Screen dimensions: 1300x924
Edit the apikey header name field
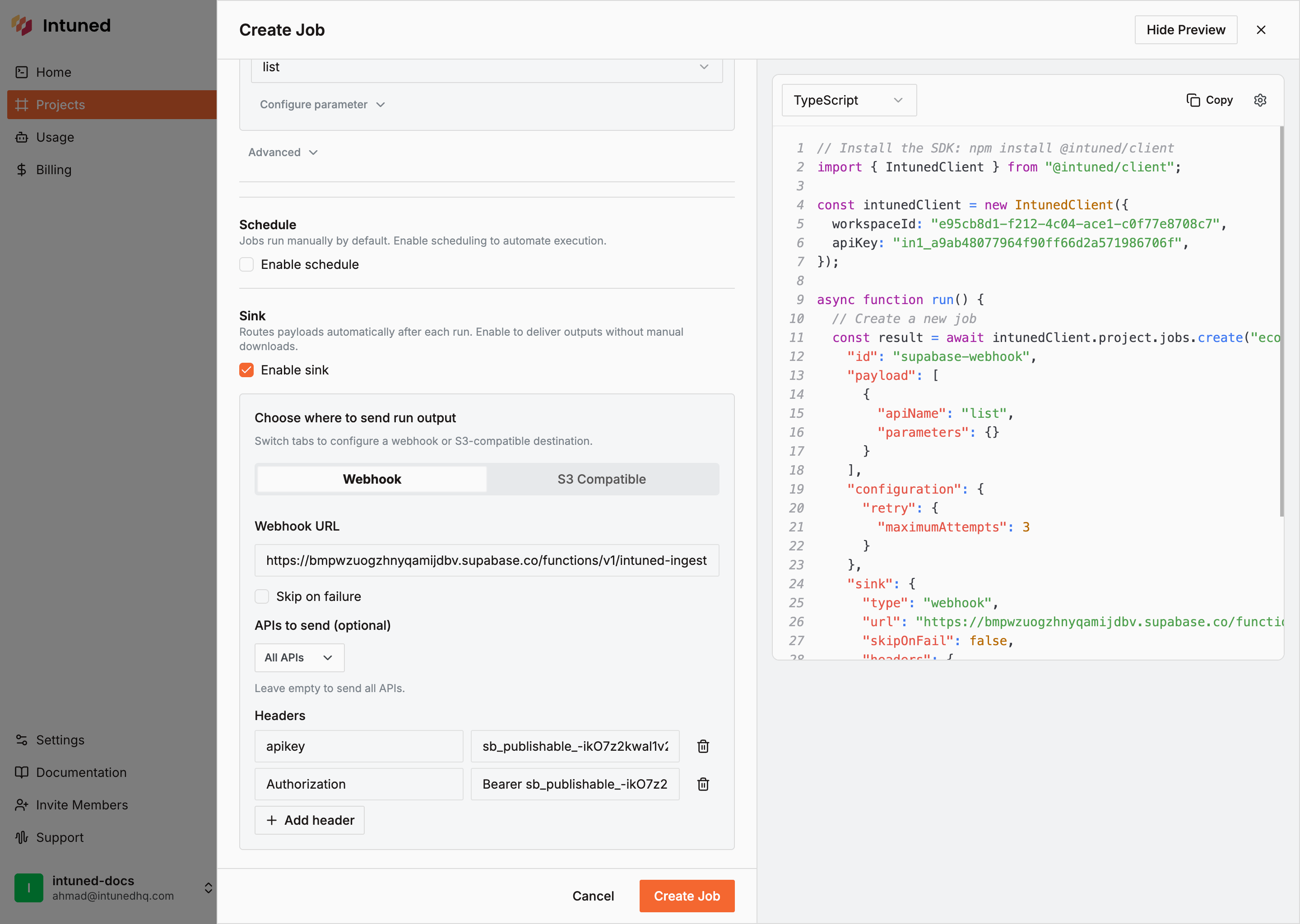[358, 746]
